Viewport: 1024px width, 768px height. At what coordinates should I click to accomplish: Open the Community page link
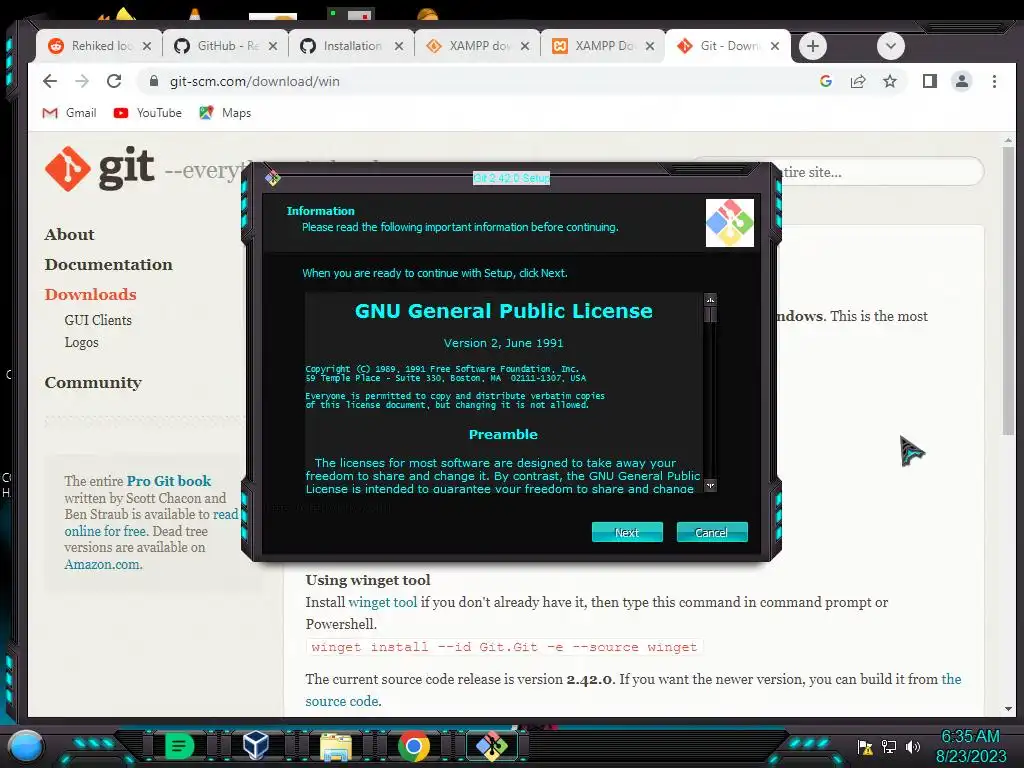[x=93, y=383]
